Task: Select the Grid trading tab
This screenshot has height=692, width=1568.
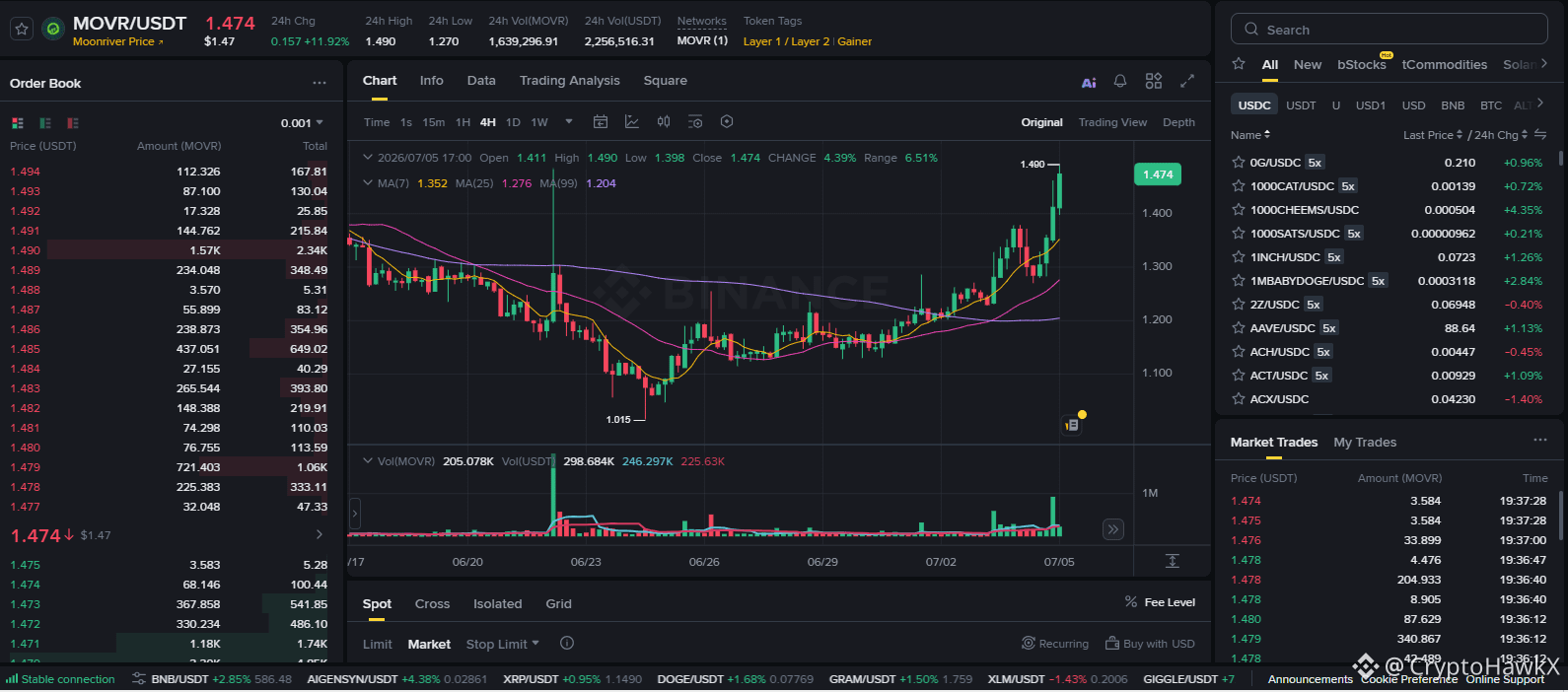Action: pyautogui.click(x=558, y=603)
